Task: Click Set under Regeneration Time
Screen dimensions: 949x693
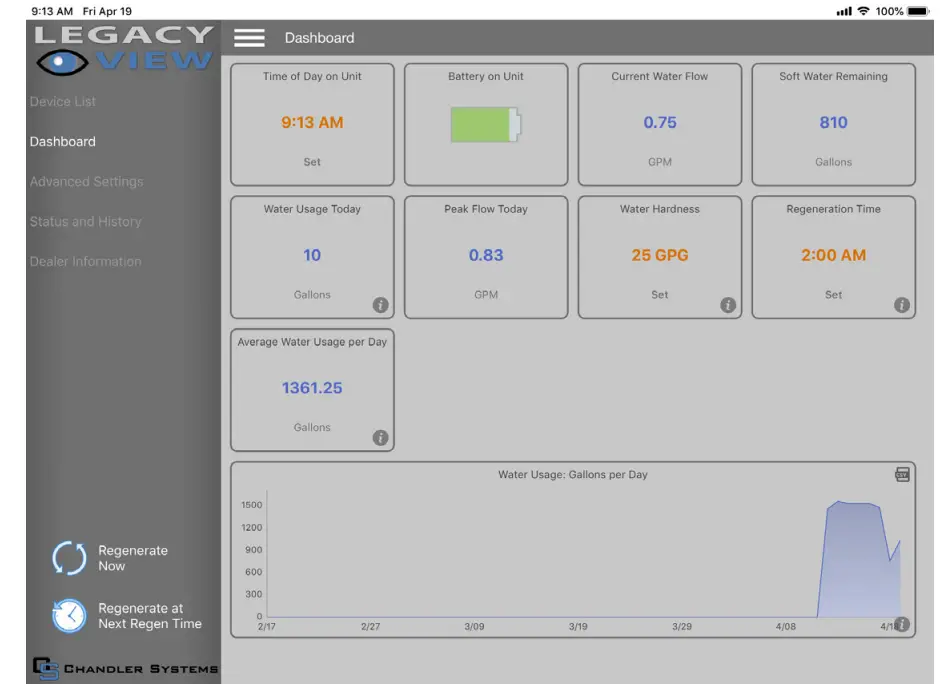Action: [x=833, y=294]
